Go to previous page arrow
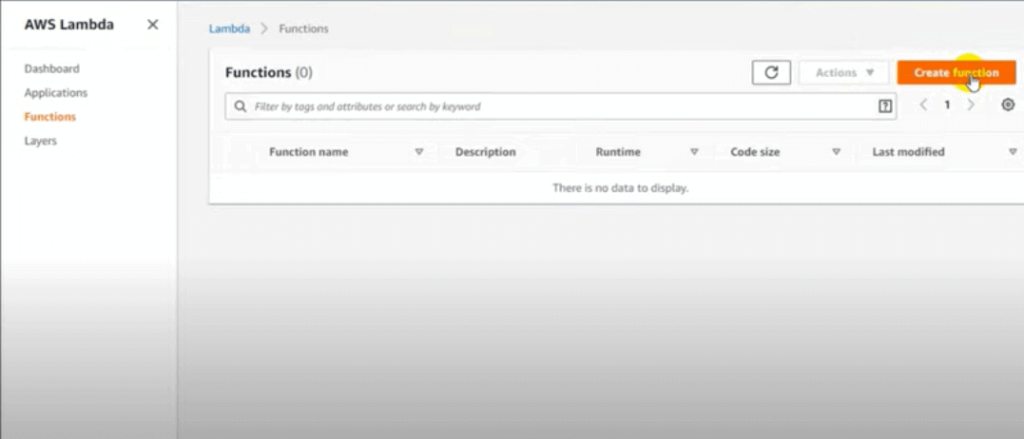Viewport: 1024px width, 439px height. click(x=923, y=105)
